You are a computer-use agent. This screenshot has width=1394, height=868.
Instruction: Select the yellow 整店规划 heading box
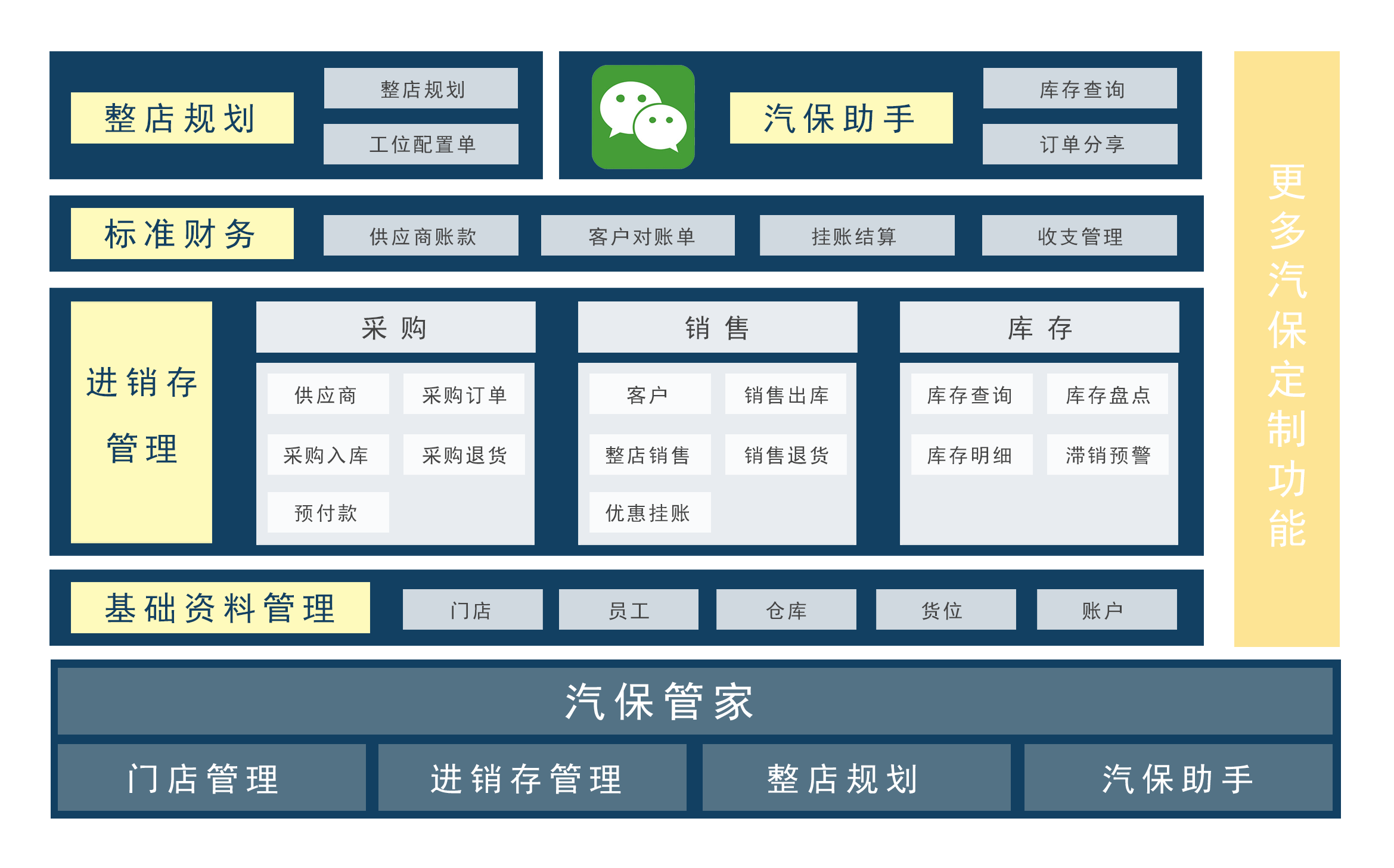pos(182,118)
